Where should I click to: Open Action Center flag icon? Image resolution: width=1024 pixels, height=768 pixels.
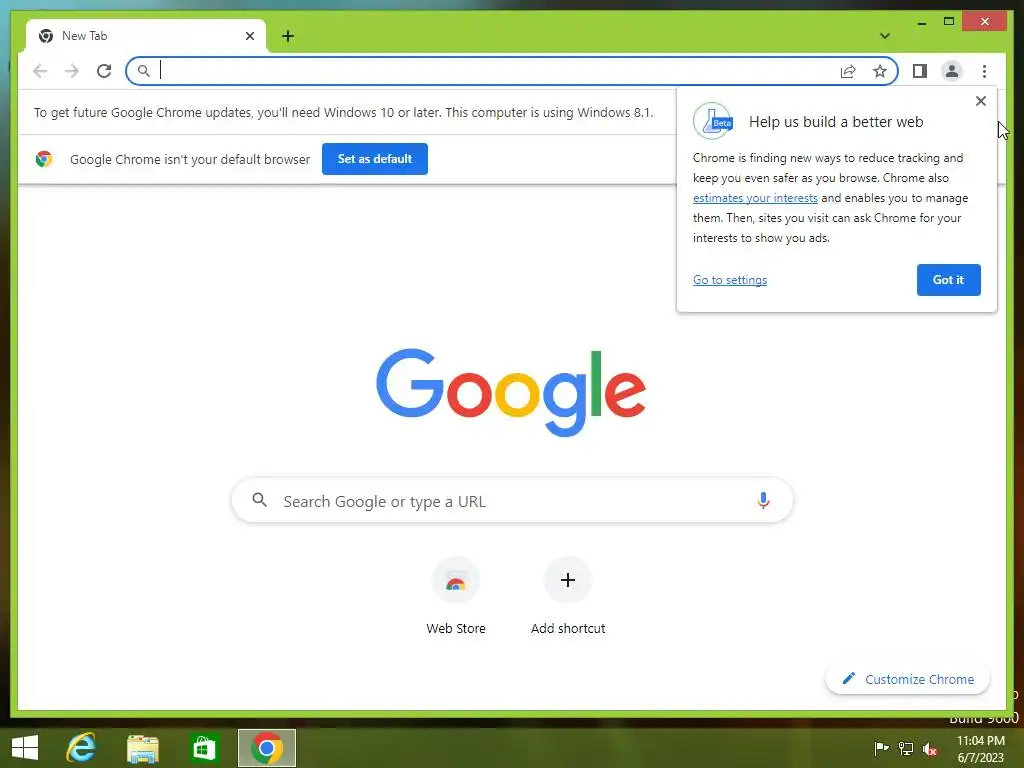click(881, 748)
